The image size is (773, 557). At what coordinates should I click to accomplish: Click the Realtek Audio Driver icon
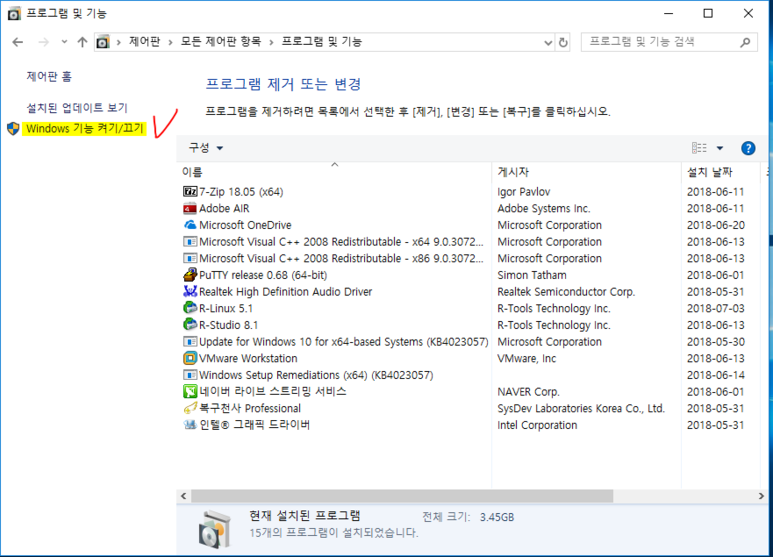[x=190, y=291]
